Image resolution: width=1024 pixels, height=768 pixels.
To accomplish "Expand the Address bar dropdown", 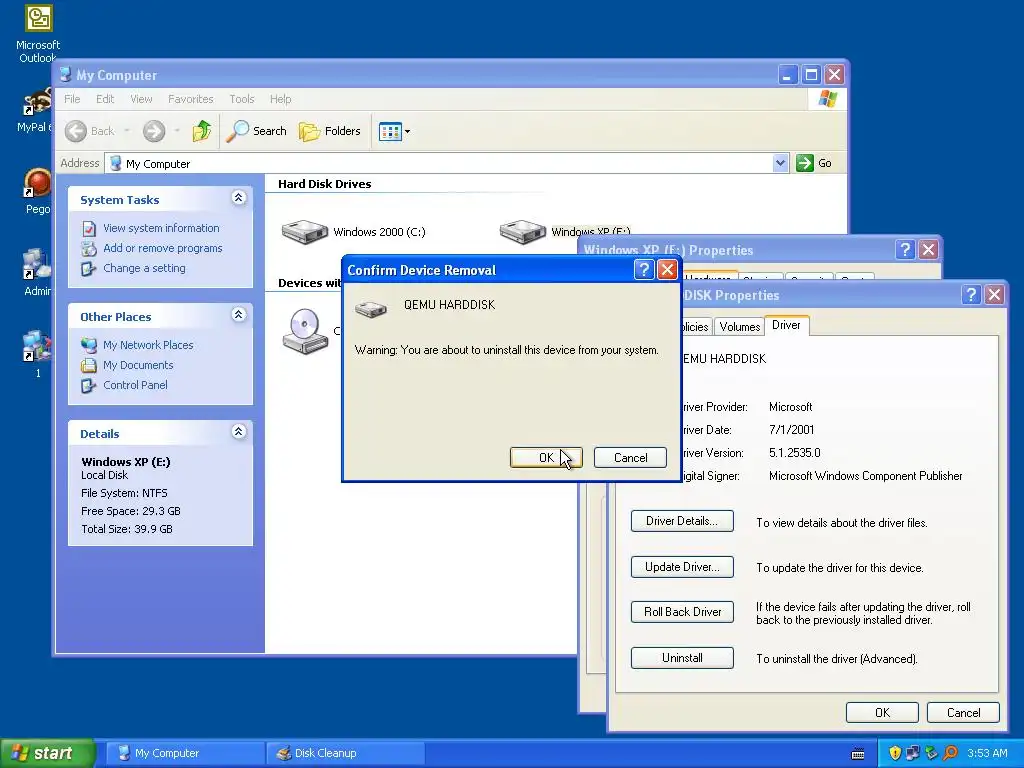I will click(780, 163).
